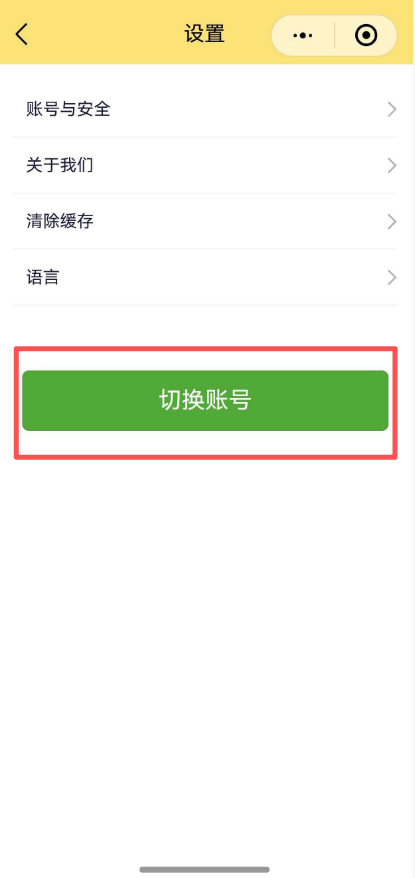Tap the bottom home indicator bar
The height and width of the screenshot is (878, 415).
204,869
